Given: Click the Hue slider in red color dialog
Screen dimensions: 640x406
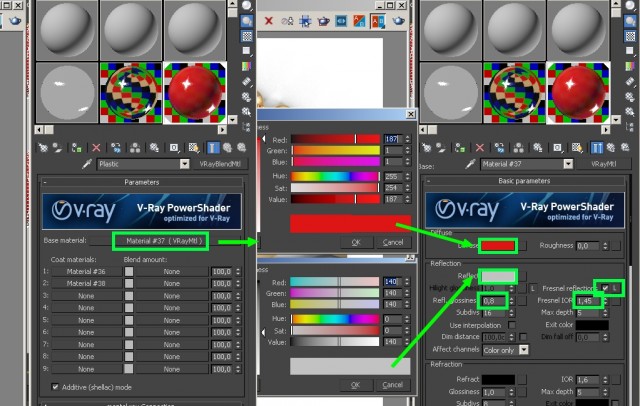Looking at the screenshot, I should tap(336, 177).
